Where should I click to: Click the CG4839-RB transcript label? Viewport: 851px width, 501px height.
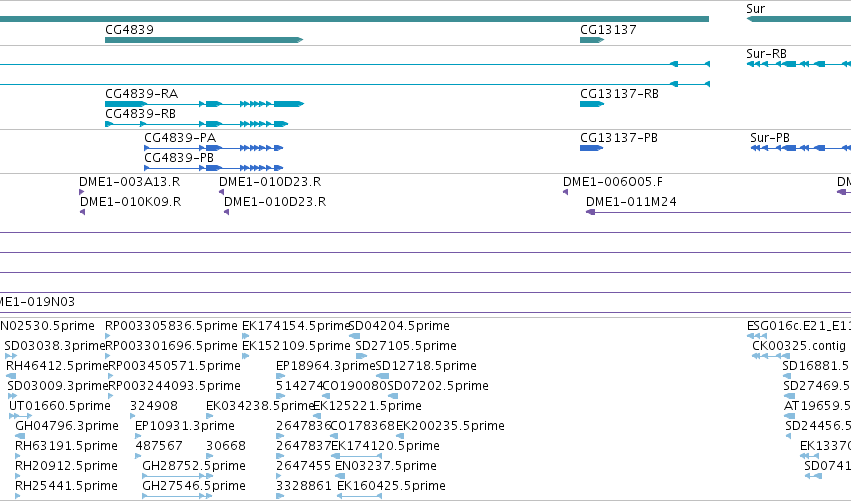pyautogui.click(x=141, y=114)
